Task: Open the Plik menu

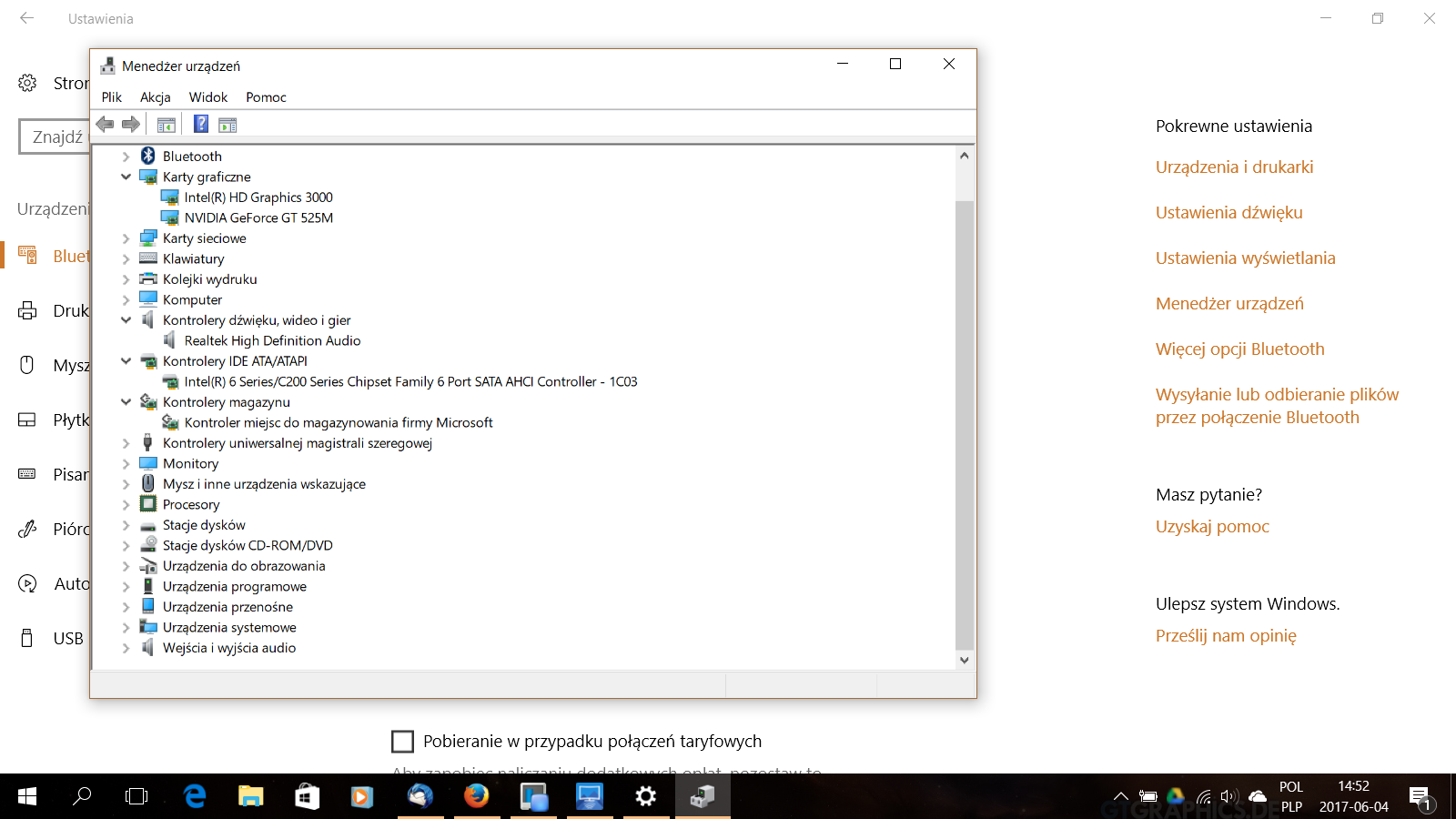Action: [112, 97]
